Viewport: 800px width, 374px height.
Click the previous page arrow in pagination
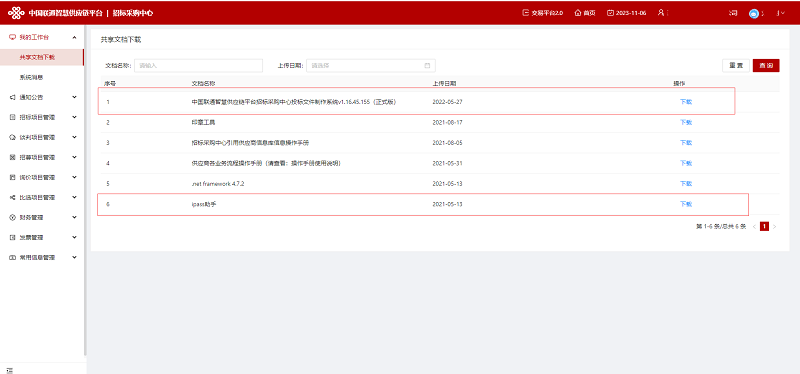[754, 226]
